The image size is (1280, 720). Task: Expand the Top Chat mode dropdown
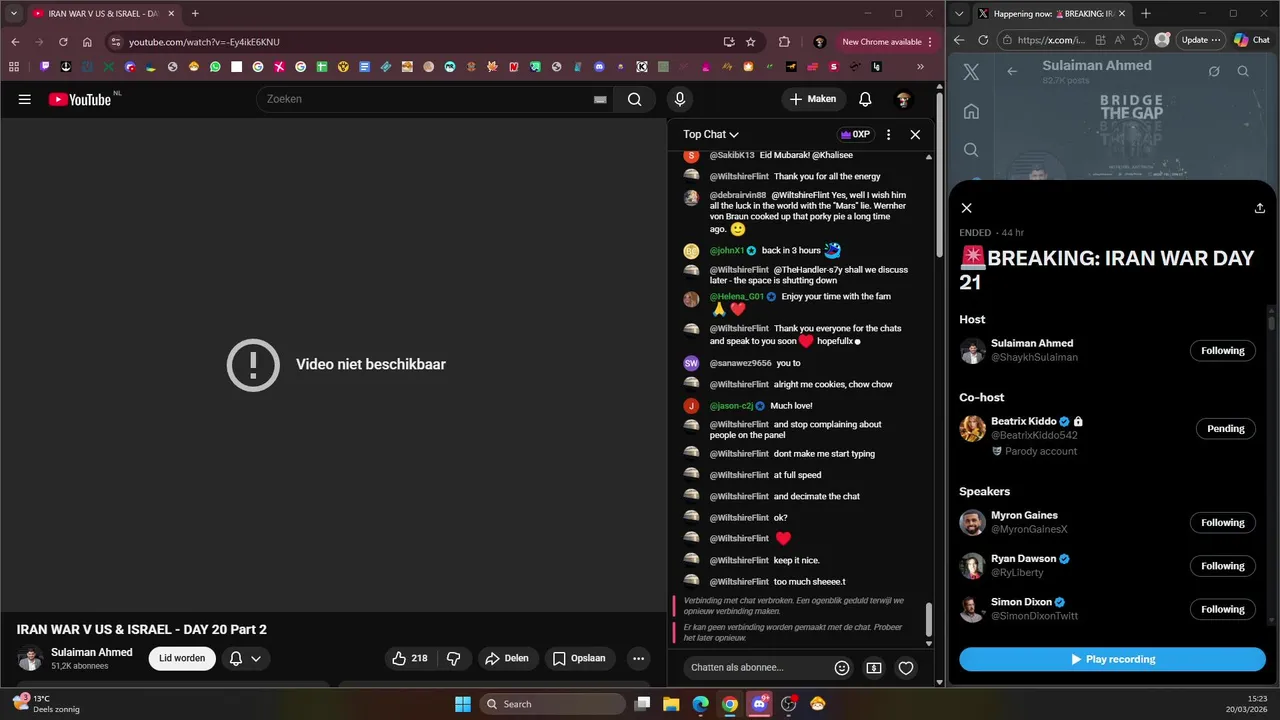click(711, 134)
